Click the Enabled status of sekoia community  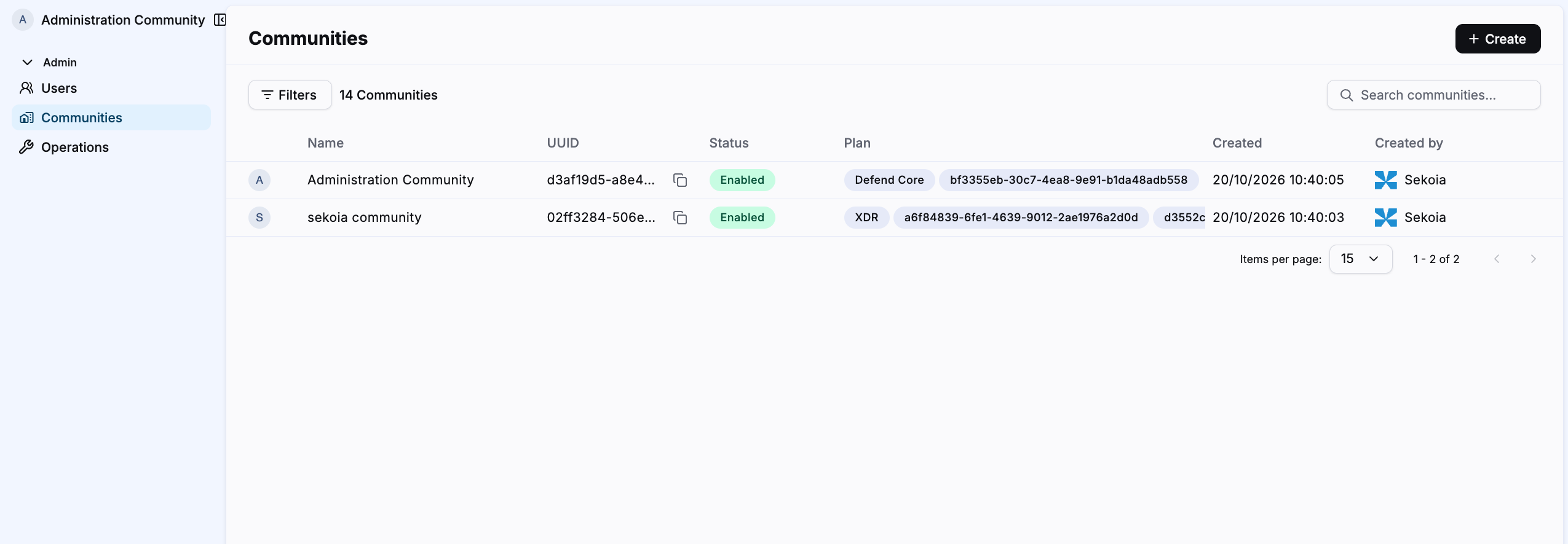pos(742,218)
